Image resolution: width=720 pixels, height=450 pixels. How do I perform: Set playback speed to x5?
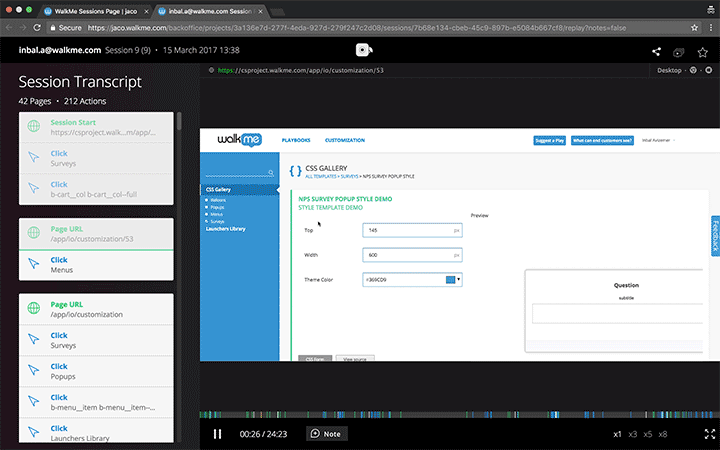click(x=647, y=434)
